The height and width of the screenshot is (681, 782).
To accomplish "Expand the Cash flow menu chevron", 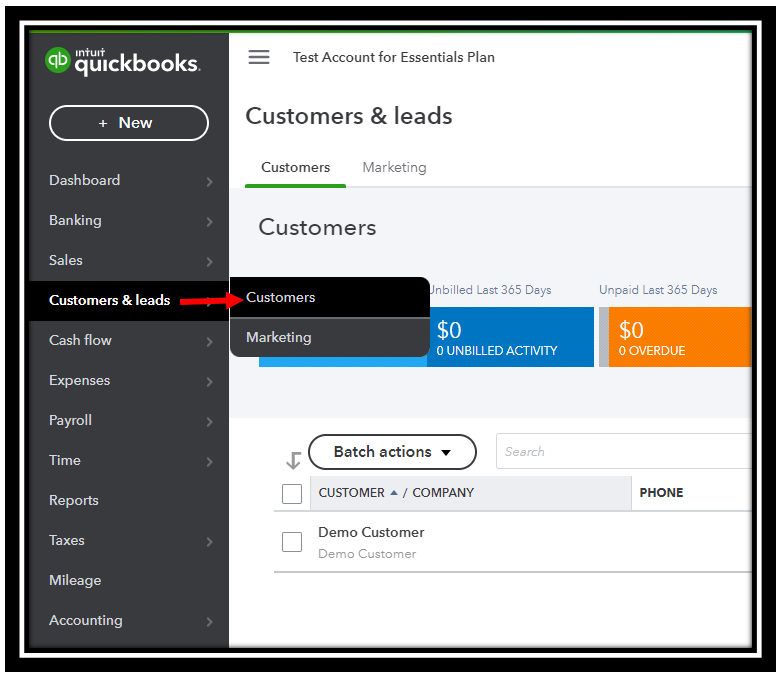I will [x=209, y=342].
